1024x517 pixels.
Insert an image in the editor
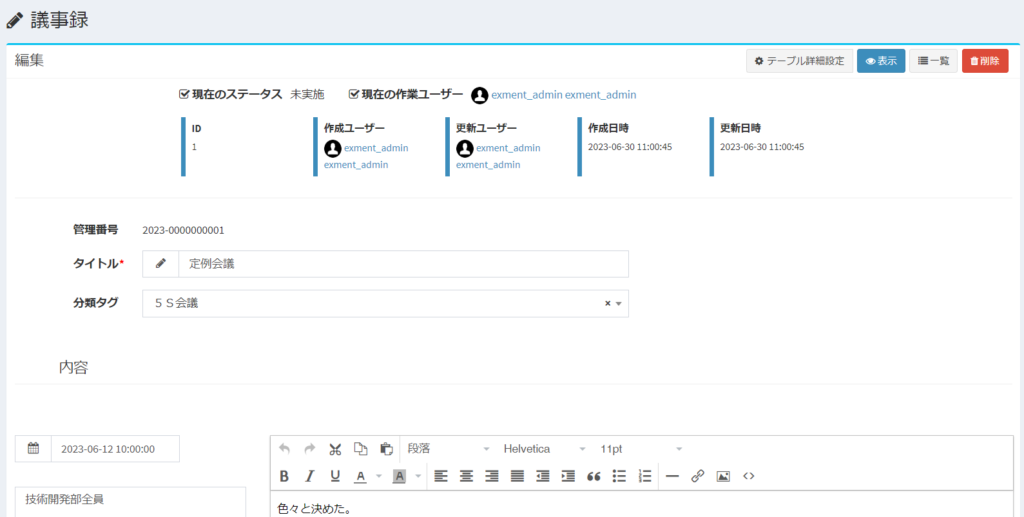[723, 477]
